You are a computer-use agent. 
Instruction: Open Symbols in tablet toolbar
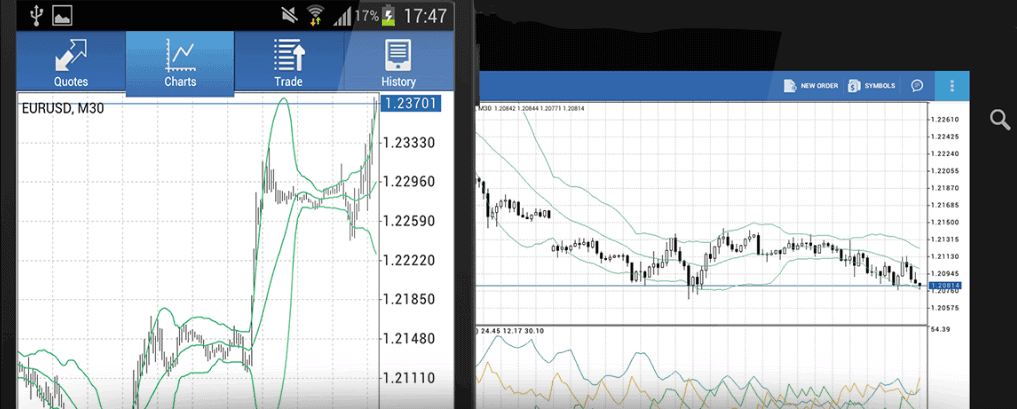click(872, 86)
